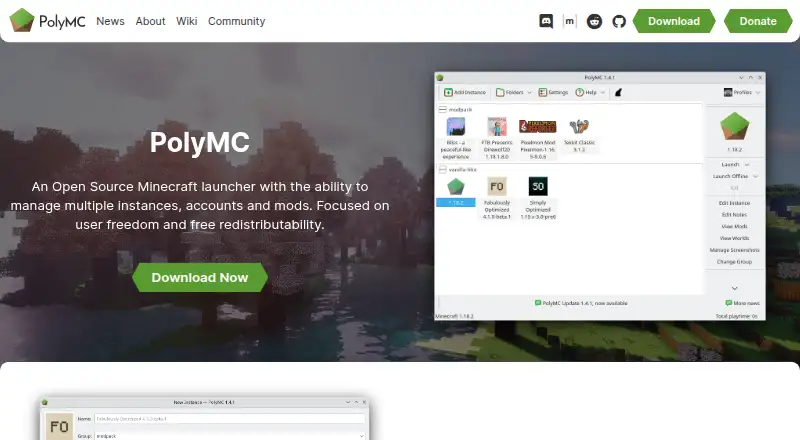800x440 pixels.
Task: Open the Help dropdown arrow
Action: (603, 92)
